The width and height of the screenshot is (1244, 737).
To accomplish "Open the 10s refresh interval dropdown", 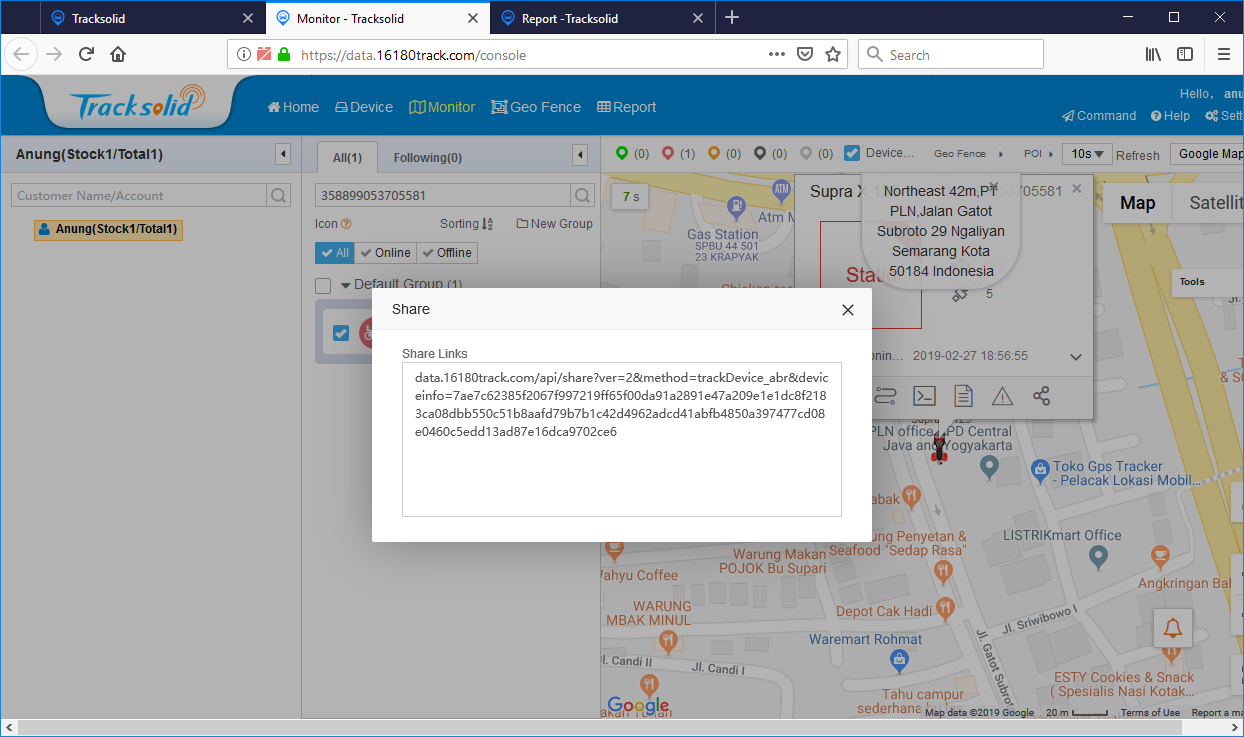I will pyautogui.click(x=1089, y=153).
